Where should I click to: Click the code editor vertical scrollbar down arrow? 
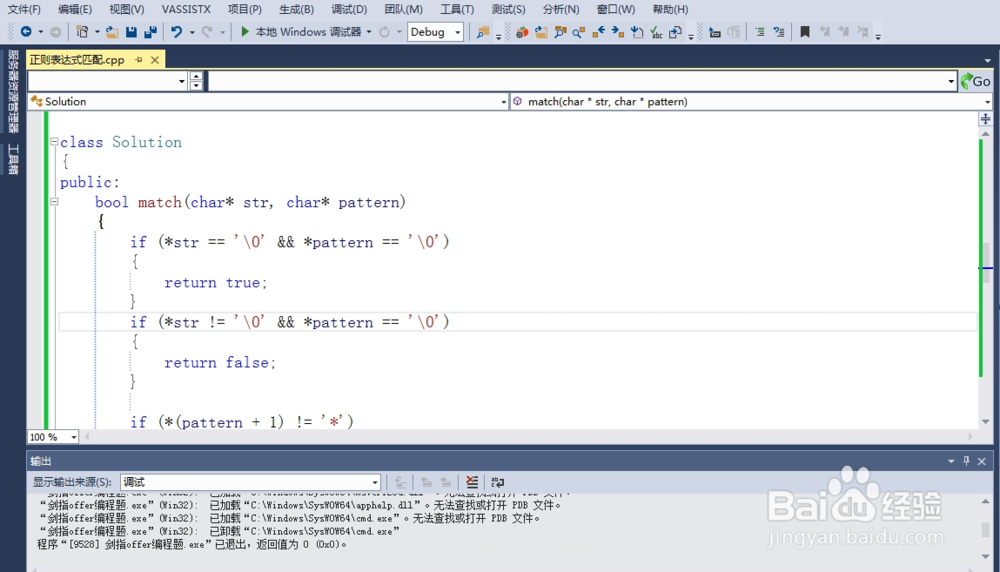click(985, 422)
